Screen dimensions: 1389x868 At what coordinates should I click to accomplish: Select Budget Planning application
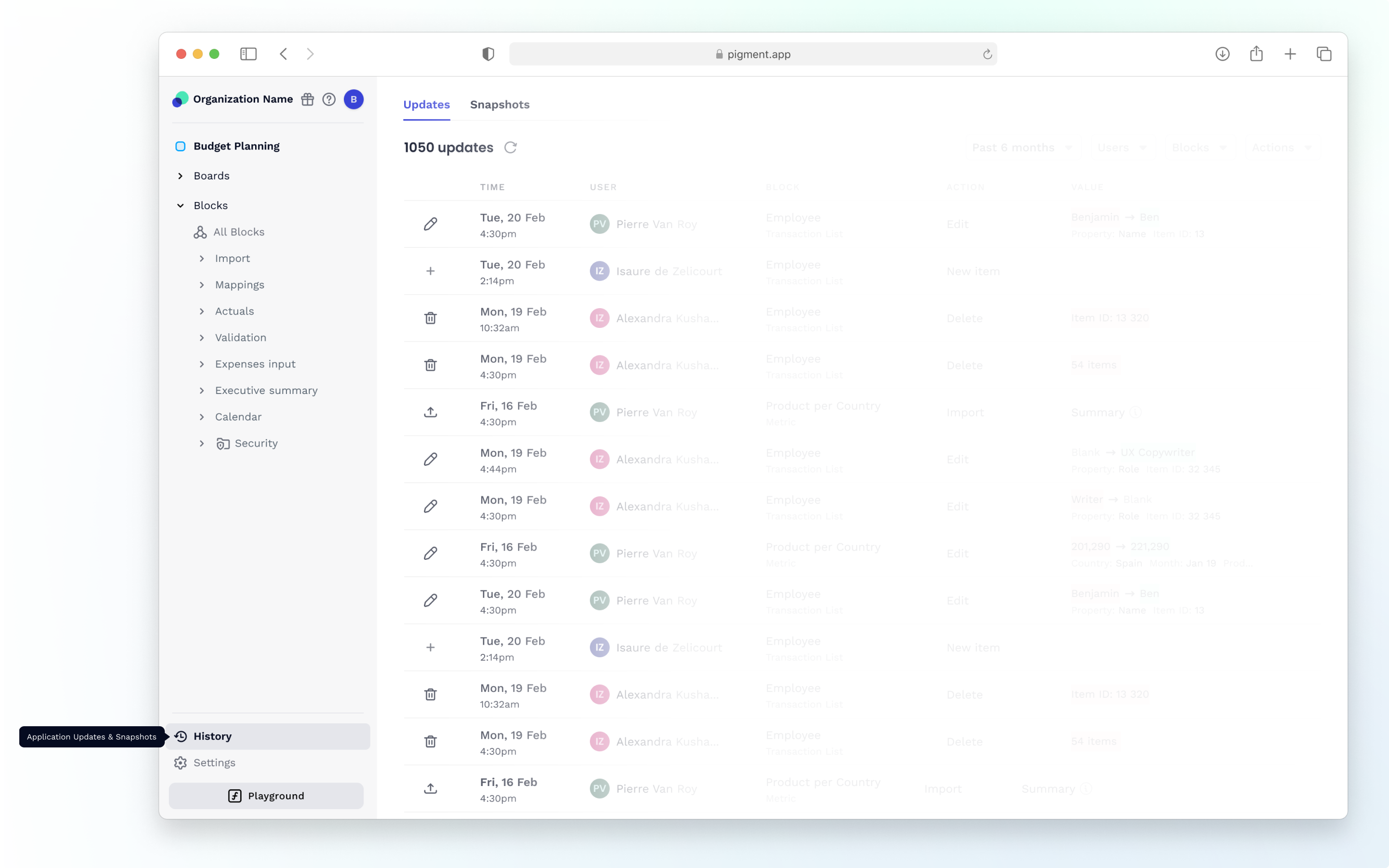236,147
